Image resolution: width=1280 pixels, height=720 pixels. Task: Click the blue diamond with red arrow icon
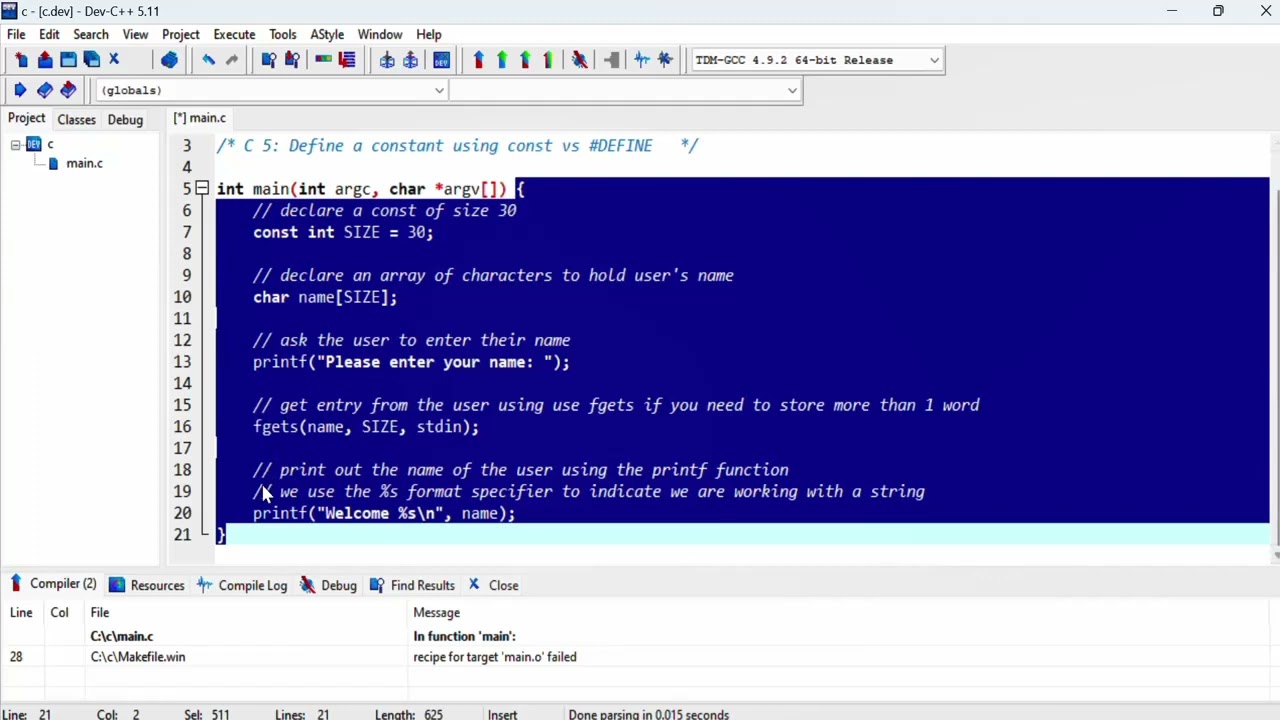68,90
